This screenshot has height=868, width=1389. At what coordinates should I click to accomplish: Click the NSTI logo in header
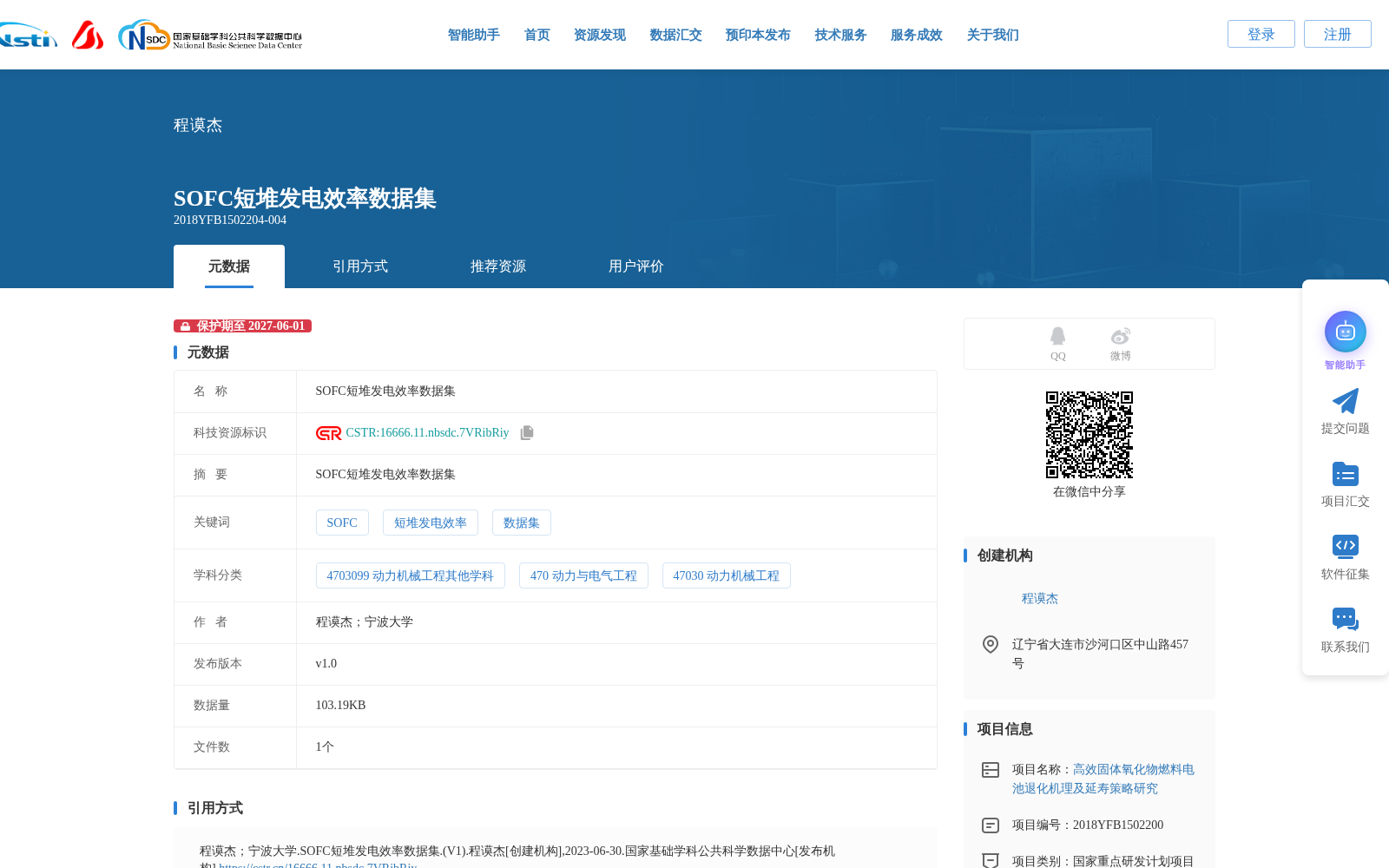(x=28, y=36)
